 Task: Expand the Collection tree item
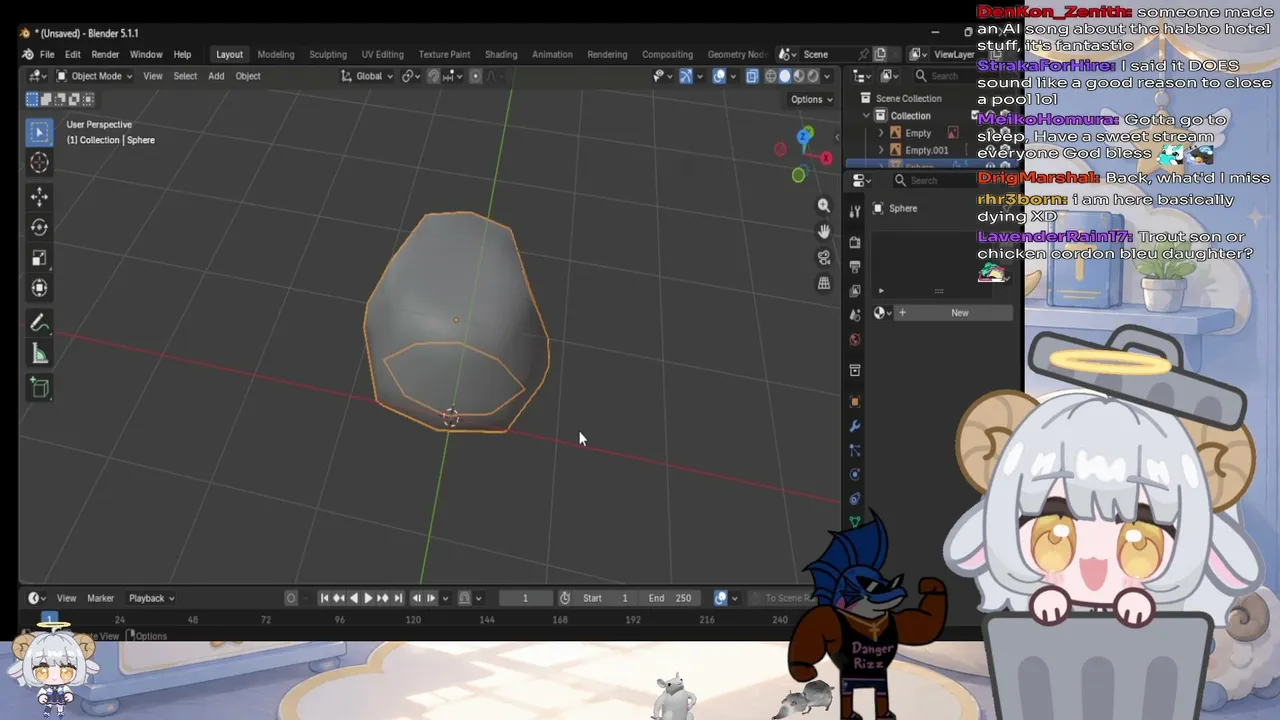tap(867, 116)
